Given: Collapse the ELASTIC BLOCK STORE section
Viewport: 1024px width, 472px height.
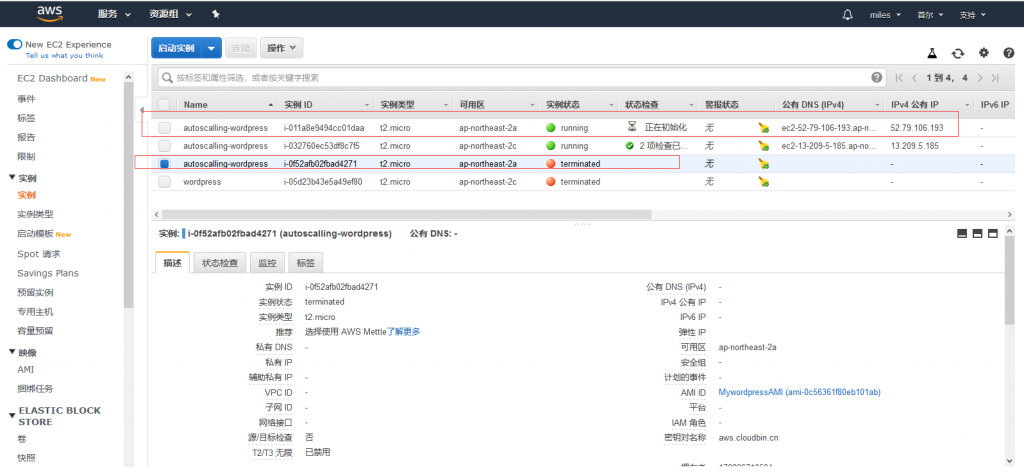Looking at the screenshot, I should pyautogui.click(x=12, y=415).
